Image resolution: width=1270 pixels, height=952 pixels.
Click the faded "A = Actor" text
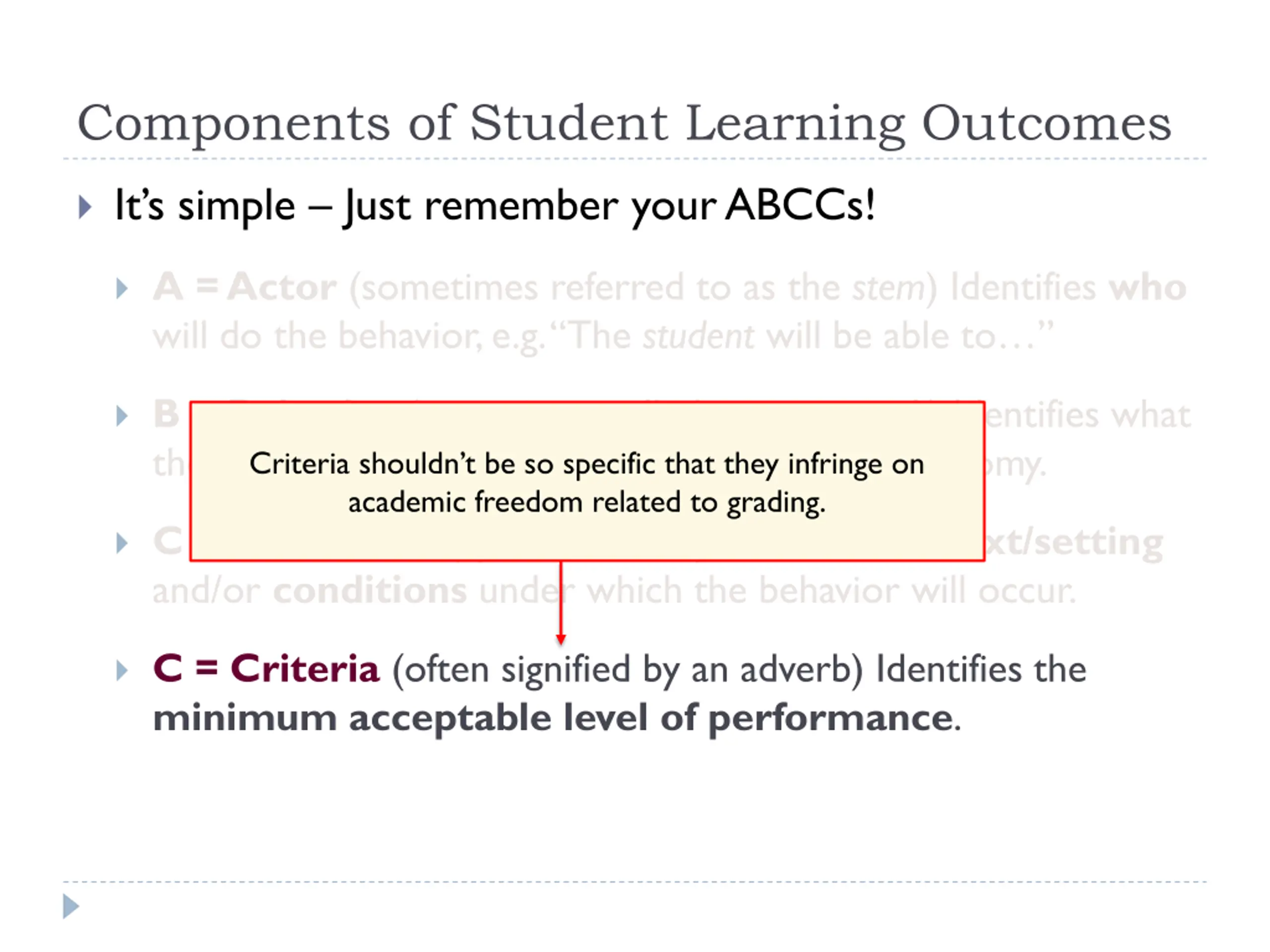pyautogui.click(x=245, y=287)
